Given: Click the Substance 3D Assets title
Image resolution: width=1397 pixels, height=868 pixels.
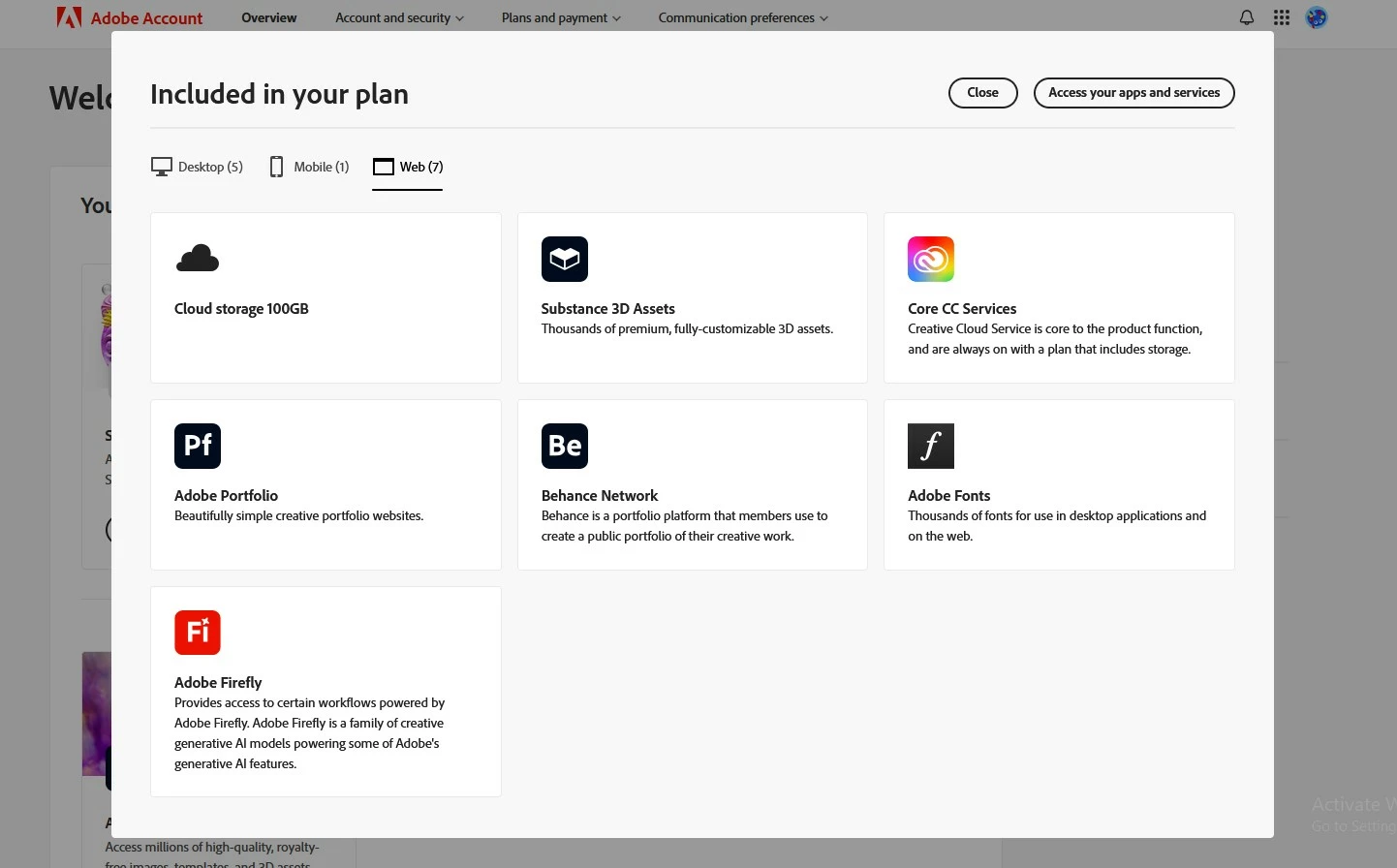Looking at the screenshot, I should [607, 309].
